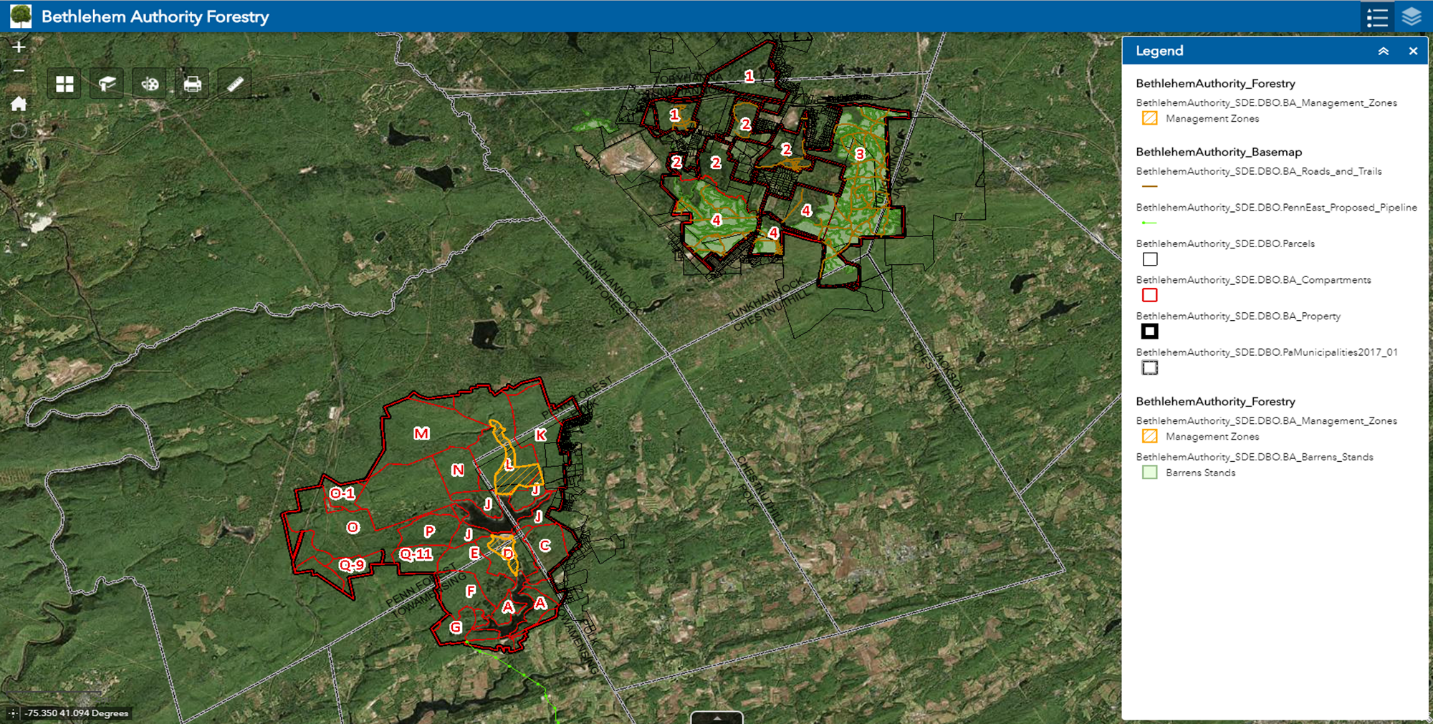The image size is (1433, 724).
Task: Open the Bookmarks widget
Action: click(106, 84)
